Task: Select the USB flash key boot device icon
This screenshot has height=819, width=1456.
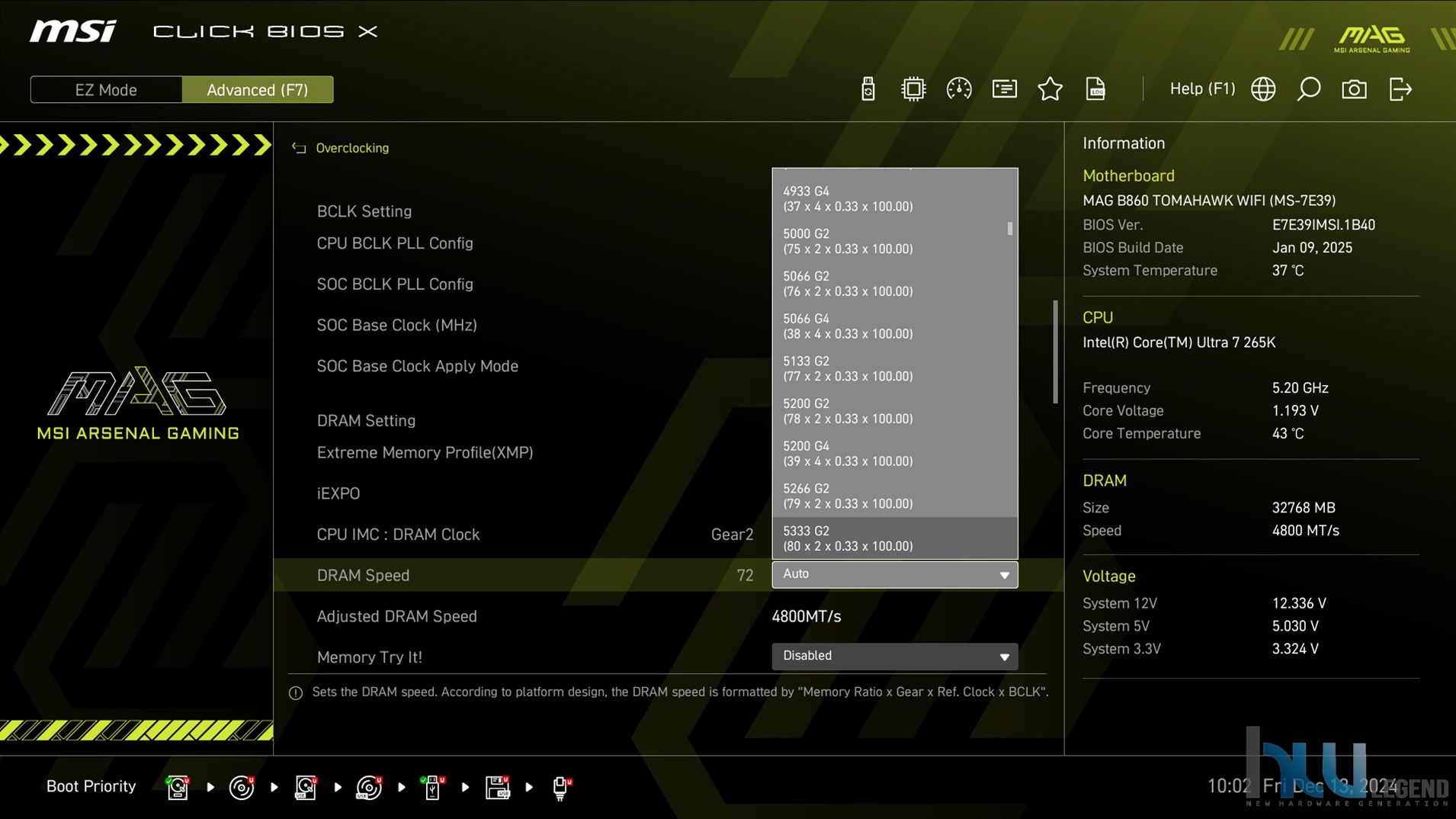Action: [432, 787]
